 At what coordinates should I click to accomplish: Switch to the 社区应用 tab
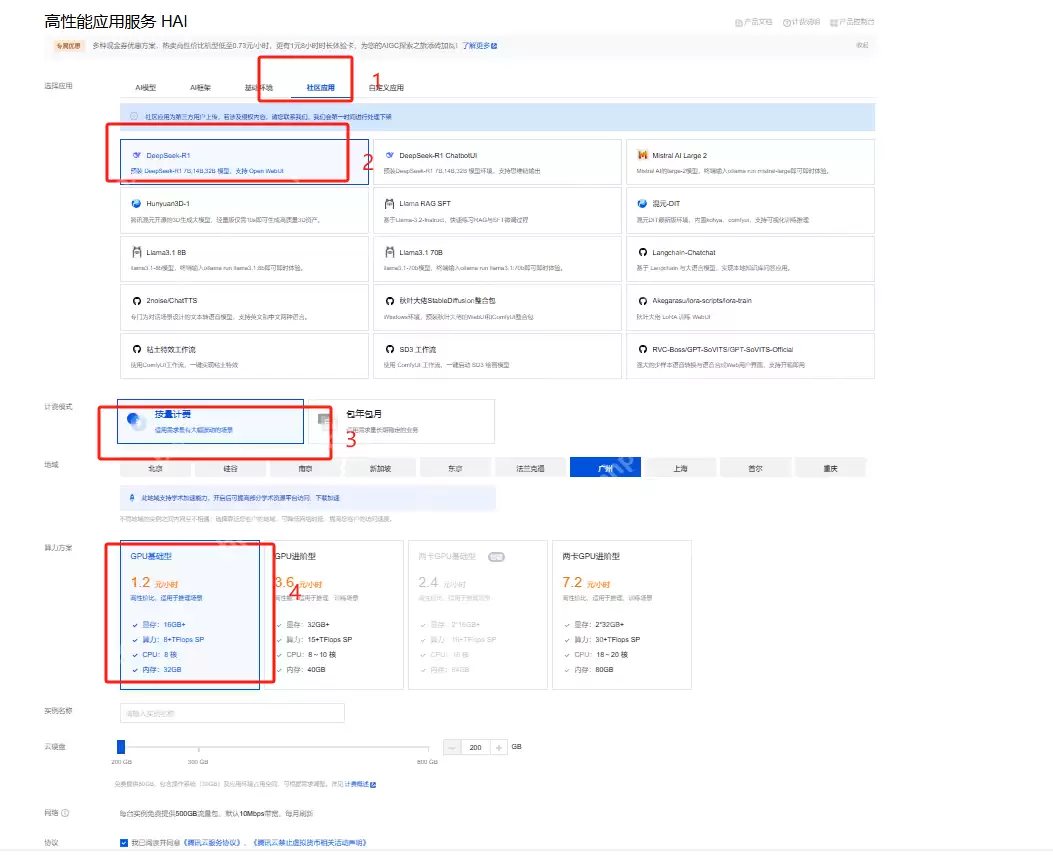tap(321, 88)
